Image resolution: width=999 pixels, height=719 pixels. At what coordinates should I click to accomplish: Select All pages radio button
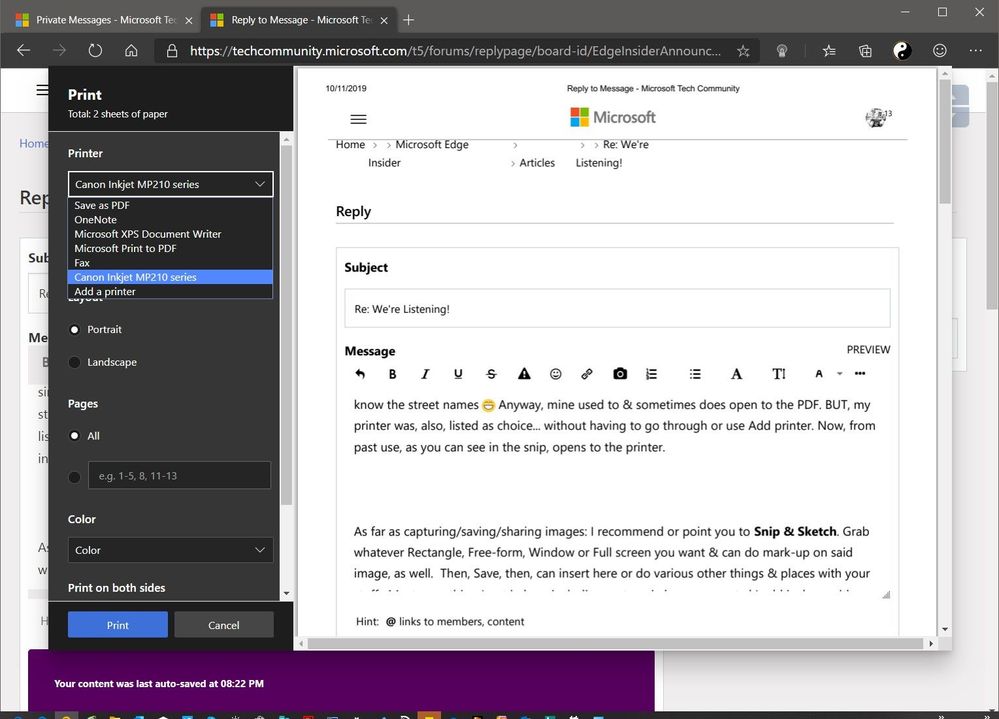pyautogui.click(x=75, y=436)
